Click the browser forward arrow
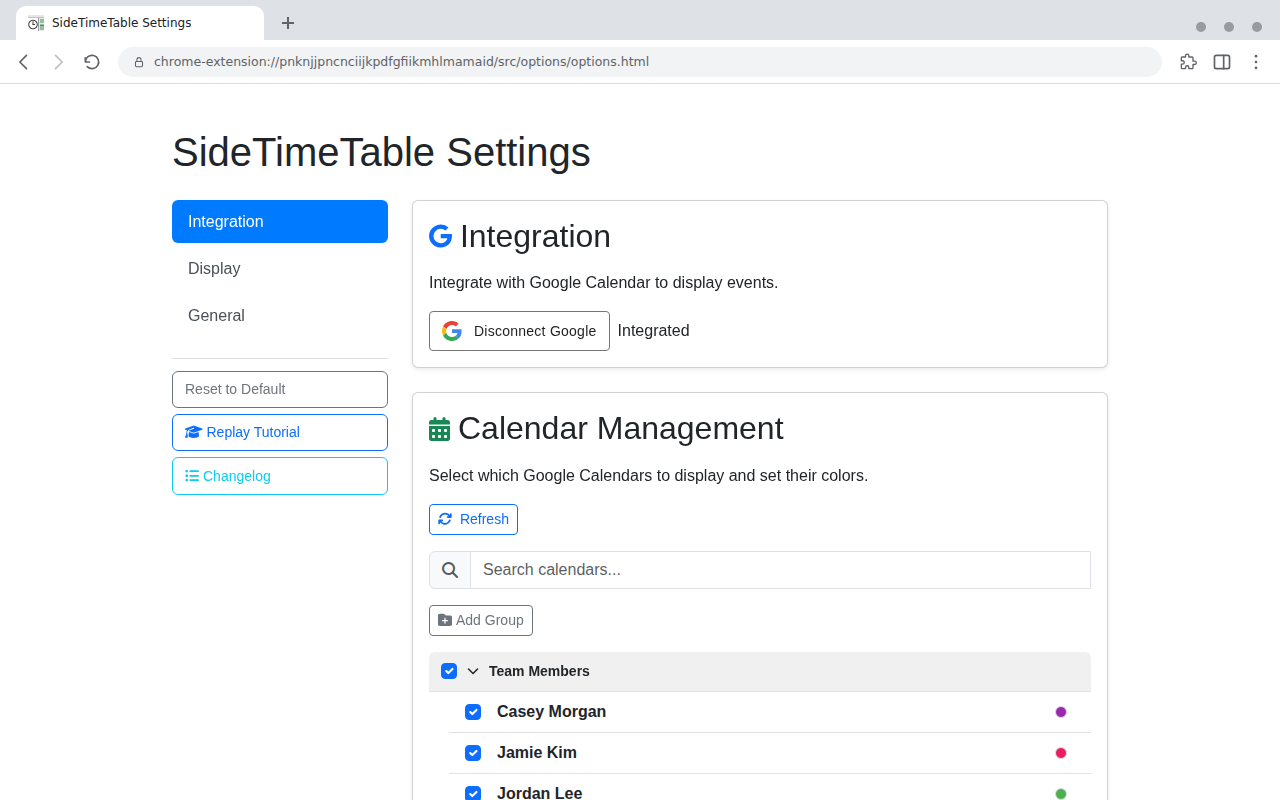 point(58,62)
